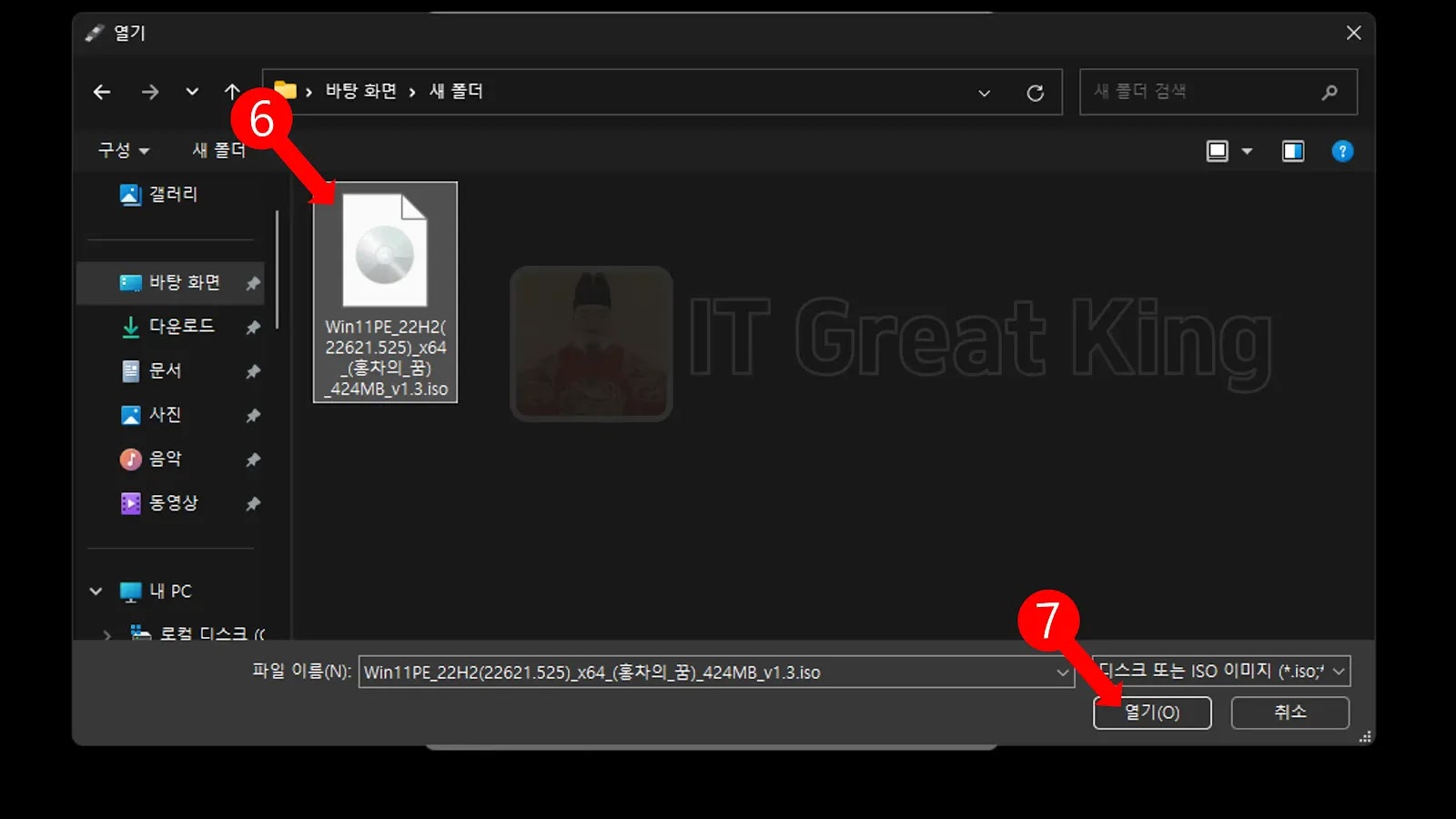1456x819 pixels.
Task: Toggle the preview pane icon
Action: (1292, 151)
